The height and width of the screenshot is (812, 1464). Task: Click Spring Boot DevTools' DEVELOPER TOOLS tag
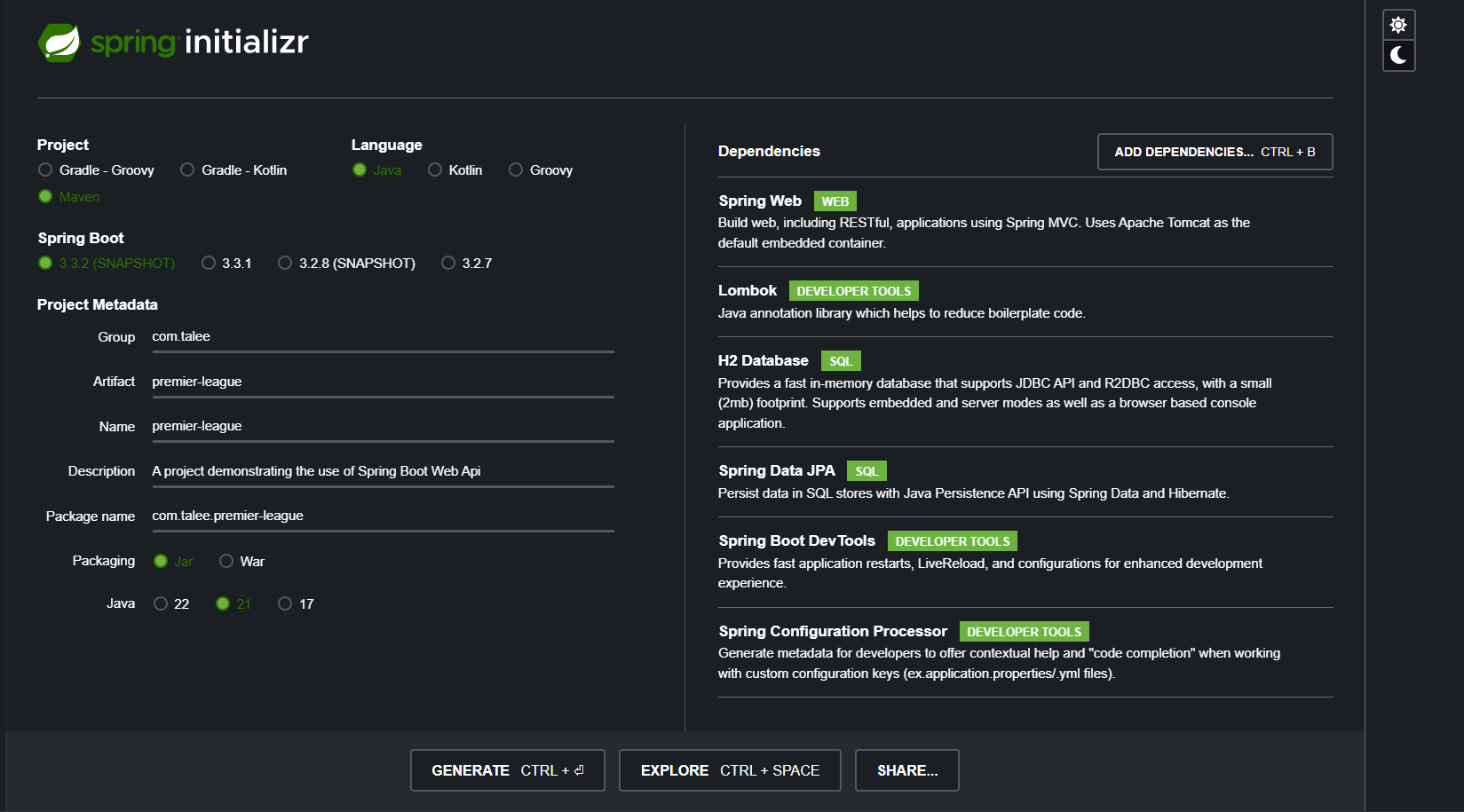[953, 541]
